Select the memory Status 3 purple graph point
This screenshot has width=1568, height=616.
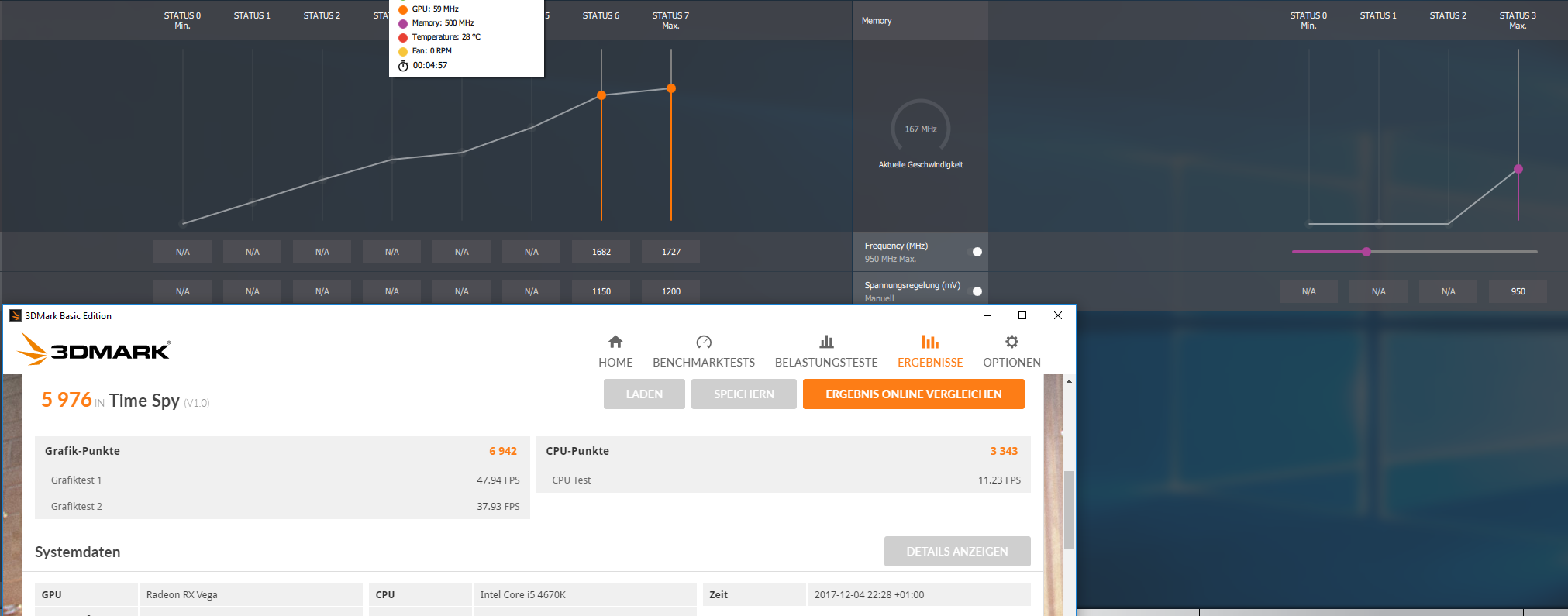pyautogui.click(x=1518, y=169)
